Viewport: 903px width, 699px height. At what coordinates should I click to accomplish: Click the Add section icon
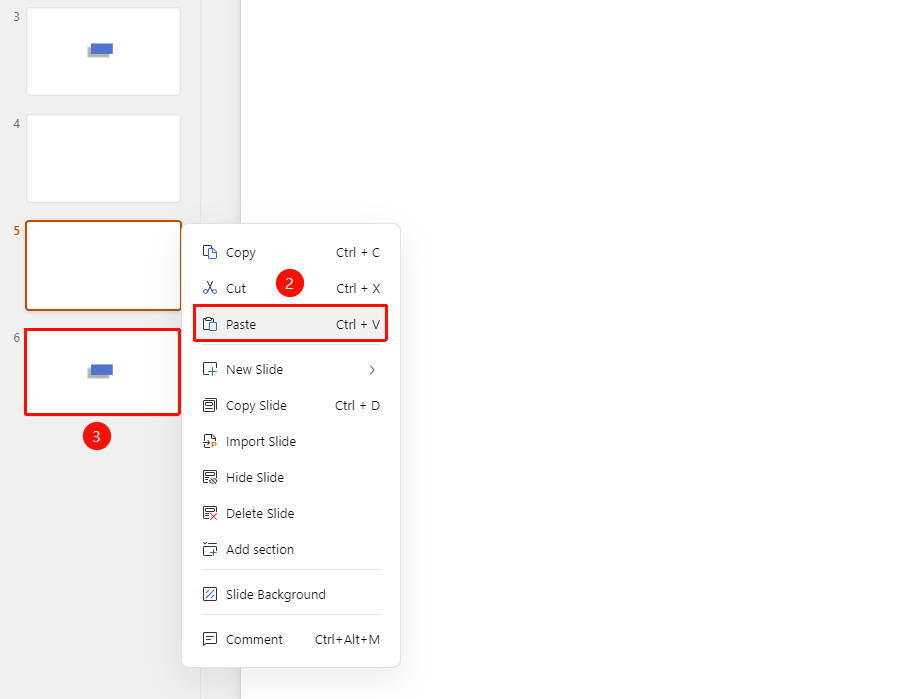tap(210, 549)
